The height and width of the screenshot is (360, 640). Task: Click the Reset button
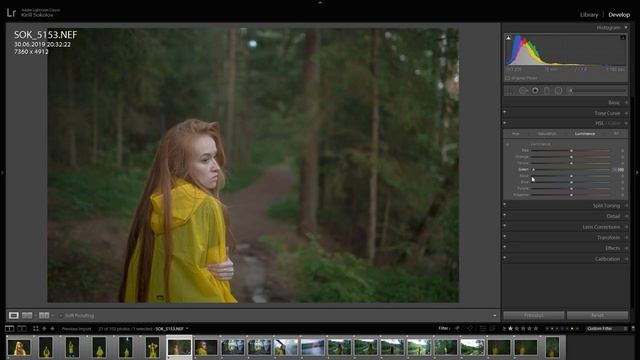[x=597, y=315]
